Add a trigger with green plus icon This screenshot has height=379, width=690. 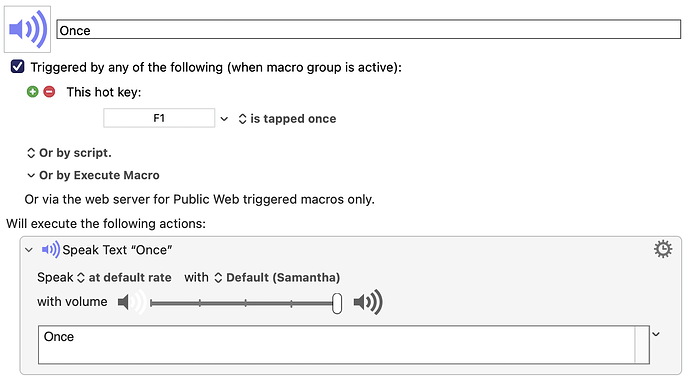(x=33, y=92)
